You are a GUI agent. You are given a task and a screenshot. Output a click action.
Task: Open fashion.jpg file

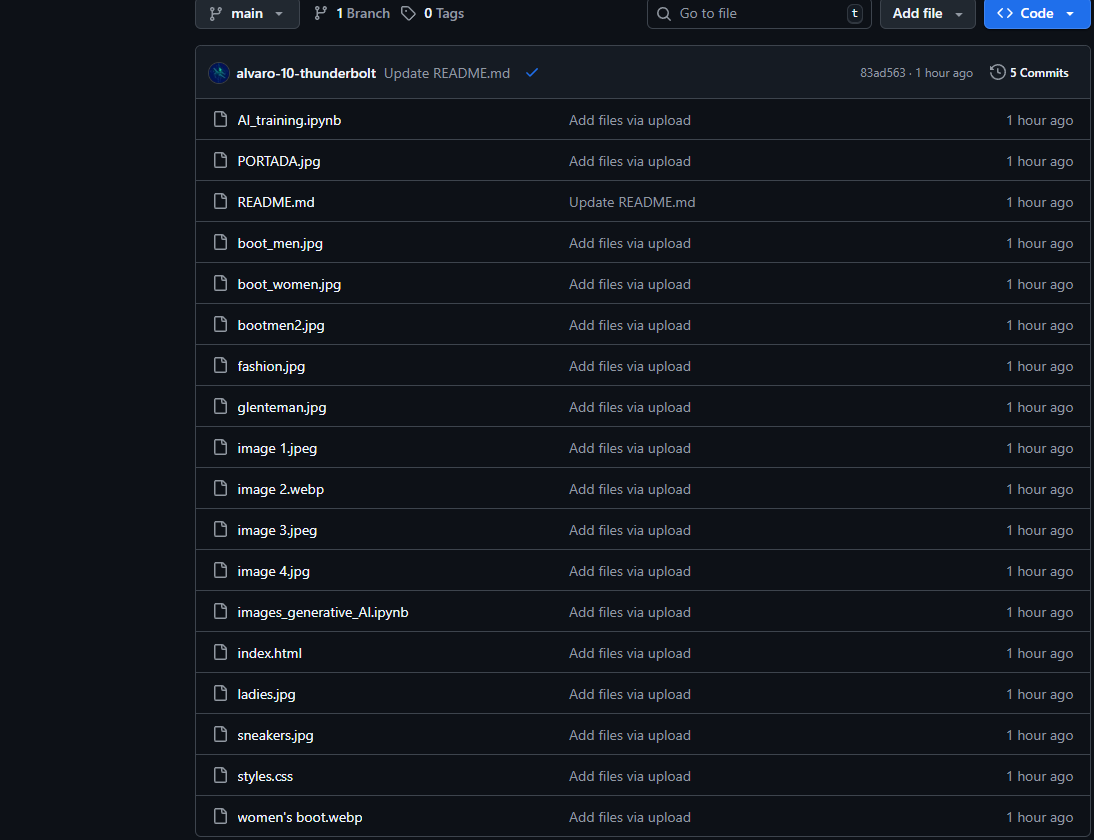click(x=271, y=366)
